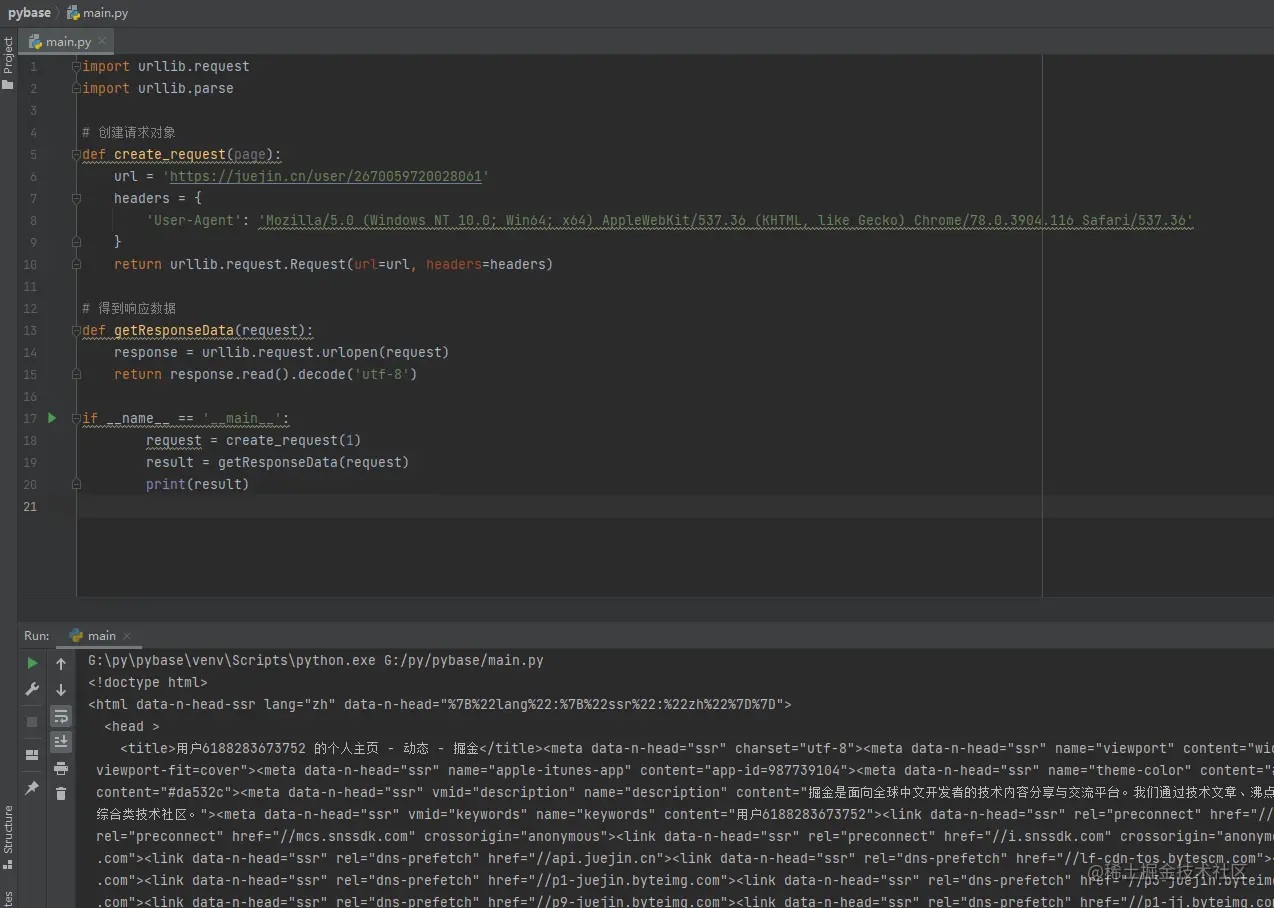Click Up the Stack Trace arrow
Screen dimensions: 1274x908
(61, 664)
